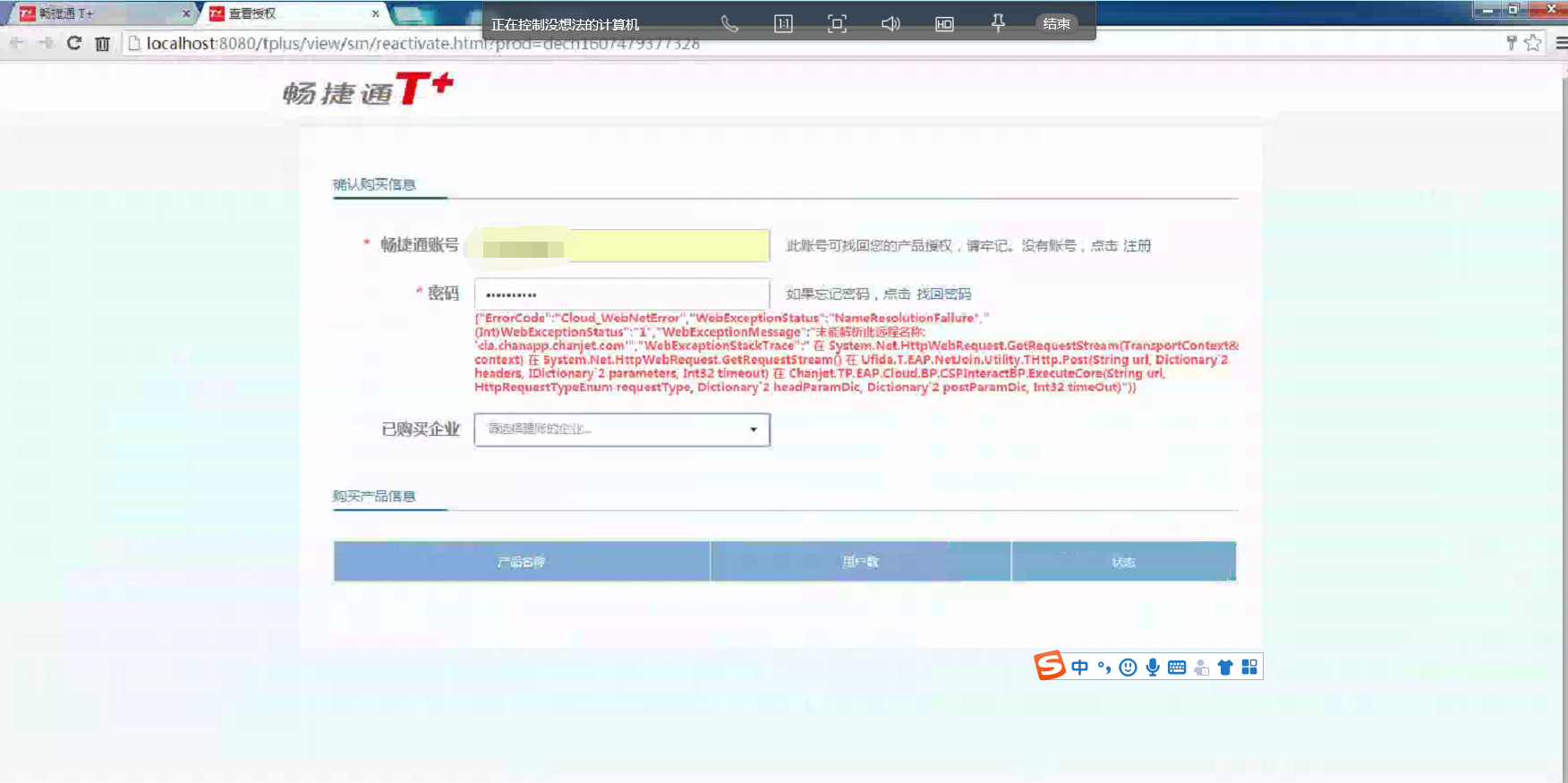
Task: Click the address bar URL
Action: [422, 44]
